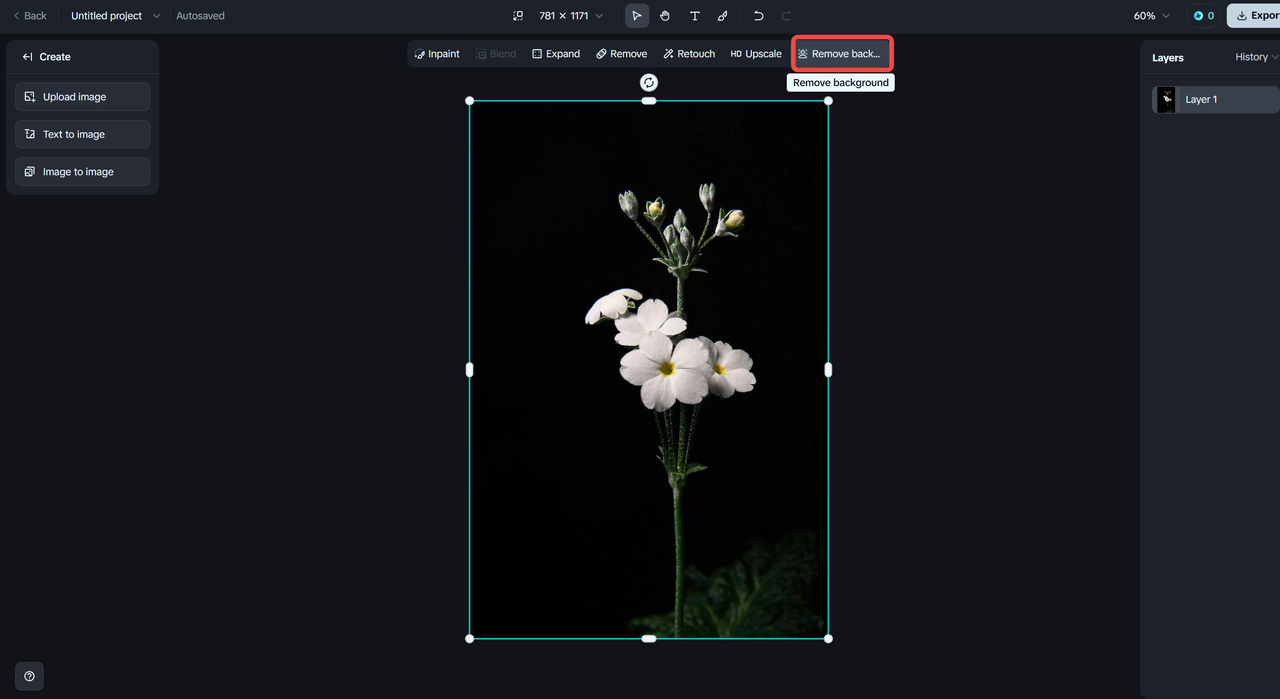Activate the Hand pan tool
This screenshot has height=699, width=1280.
[x=665, y=16]
